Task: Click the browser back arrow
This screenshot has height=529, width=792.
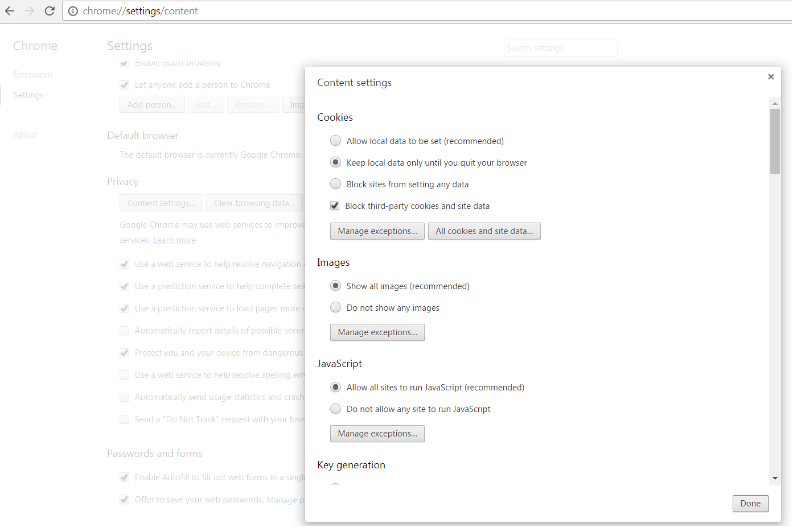Action: pos(9,11)
